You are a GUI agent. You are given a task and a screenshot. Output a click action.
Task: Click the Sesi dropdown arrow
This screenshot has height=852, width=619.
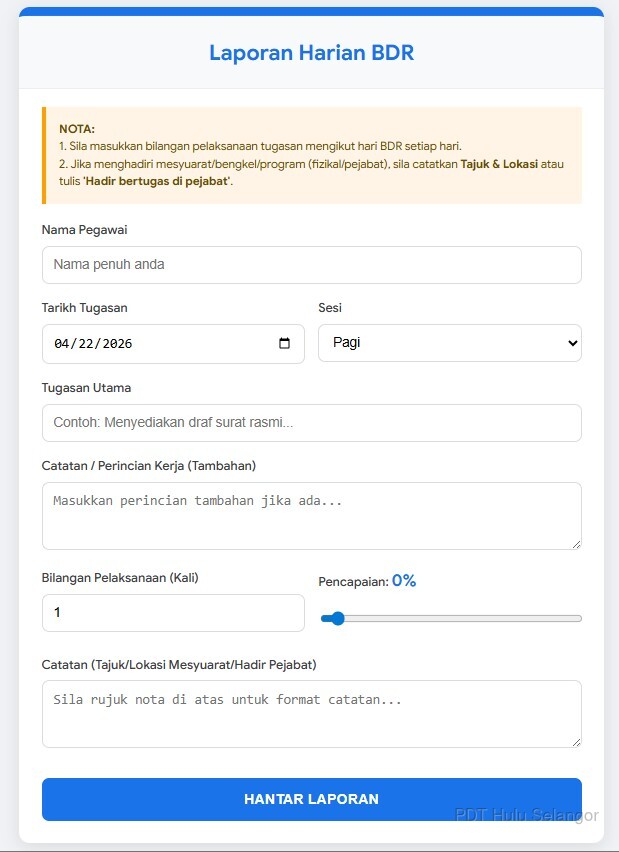pos(572,343)
